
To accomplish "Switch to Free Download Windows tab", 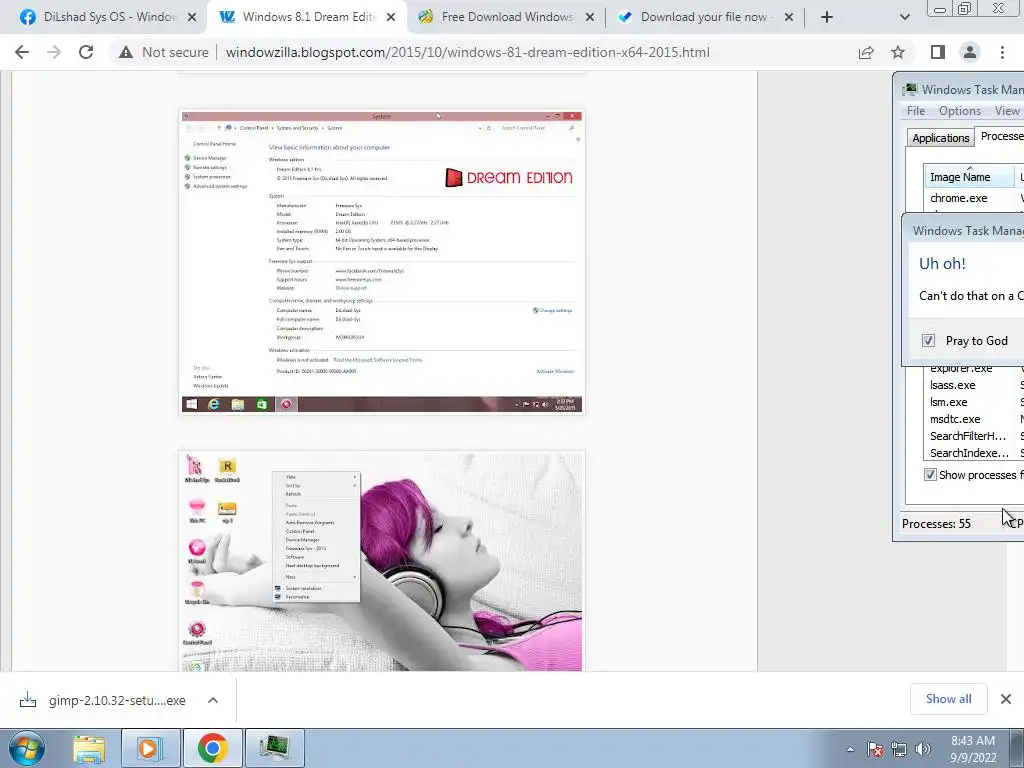I will [x=507, y=17].
